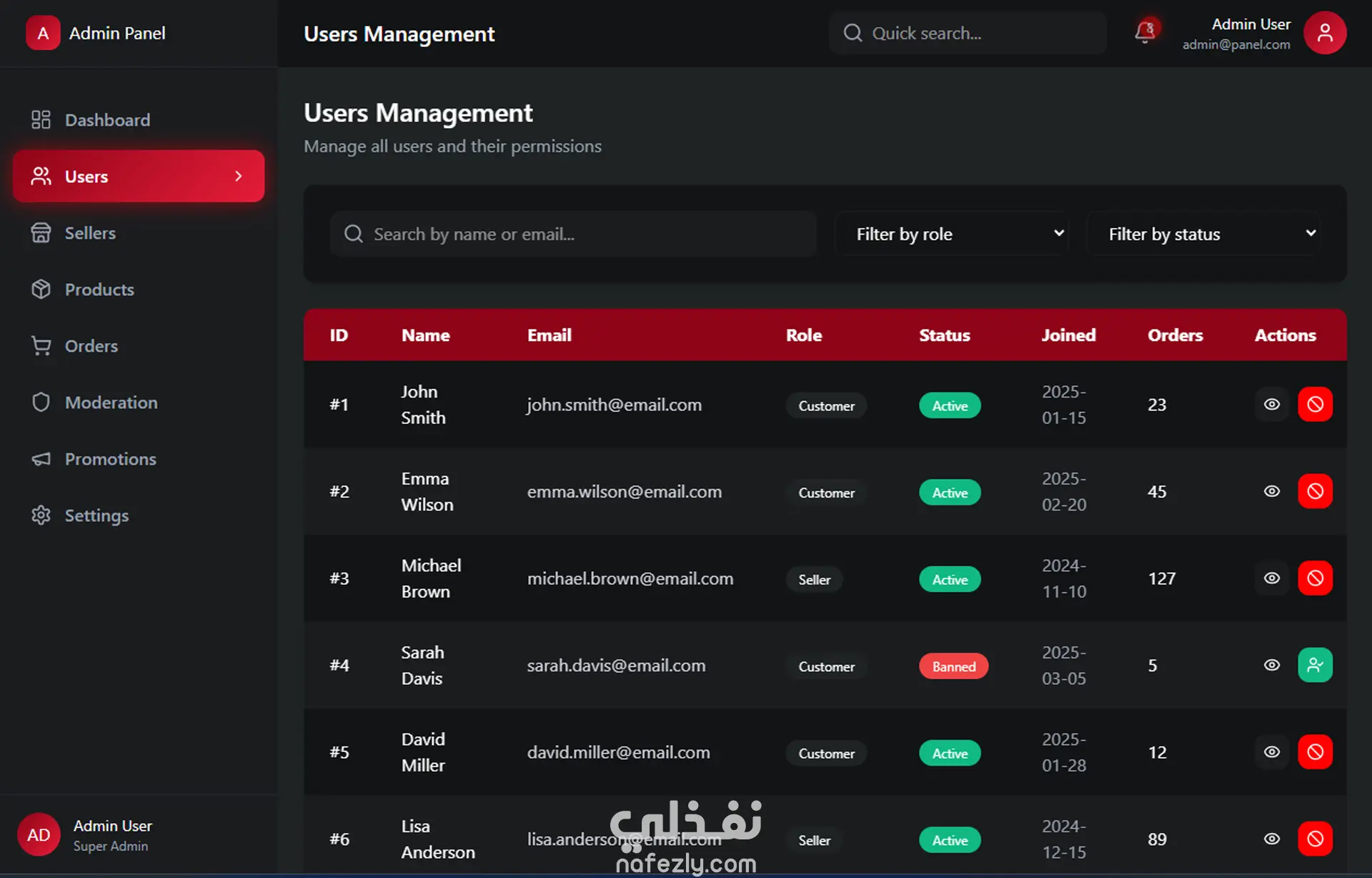Open Orders section from the sidebar
The width and height of the screenshot is (1372, 878).
point(139,345)
